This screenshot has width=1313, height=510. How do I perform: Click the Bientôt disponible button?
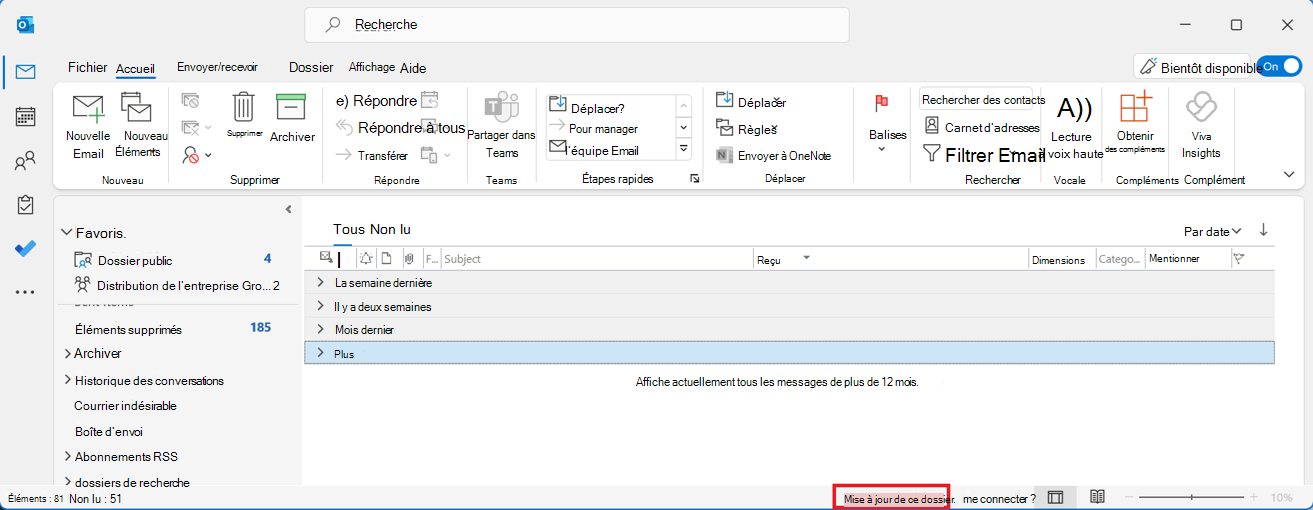(x=1191, y=67)
